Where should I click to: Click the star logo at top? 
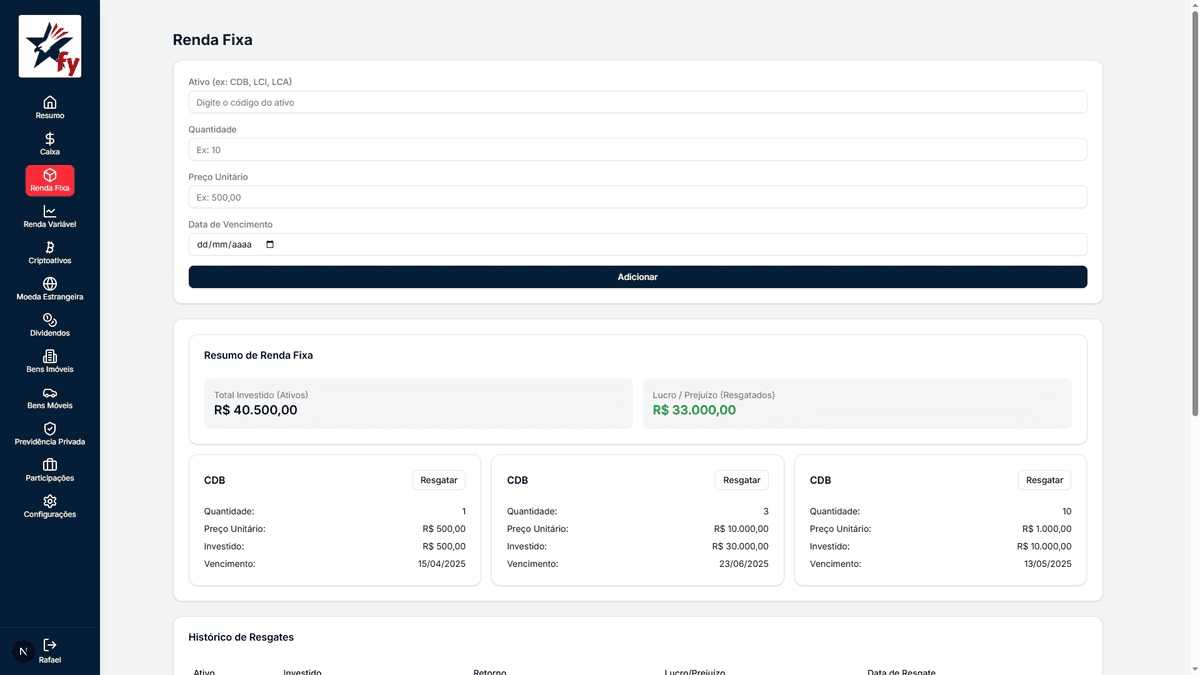50,46
